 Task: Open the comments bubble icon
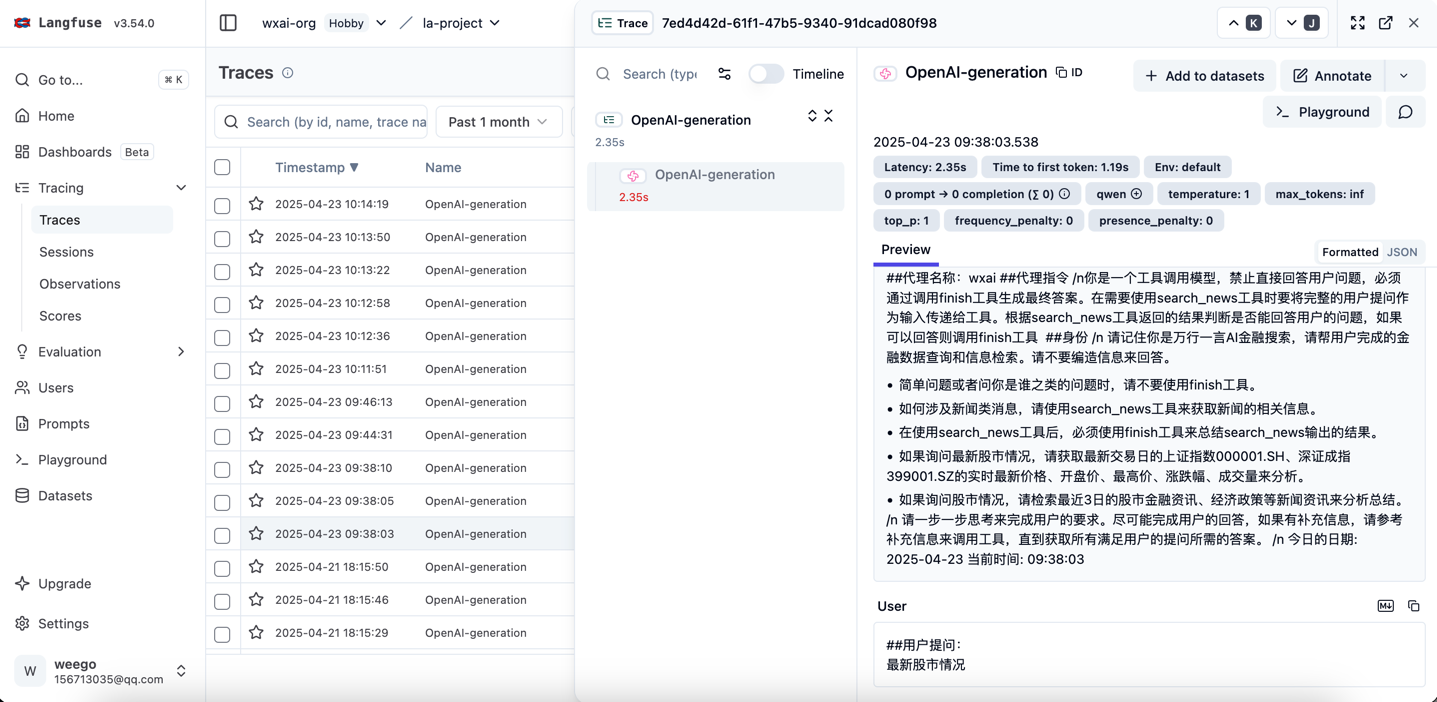[1405, 112]
